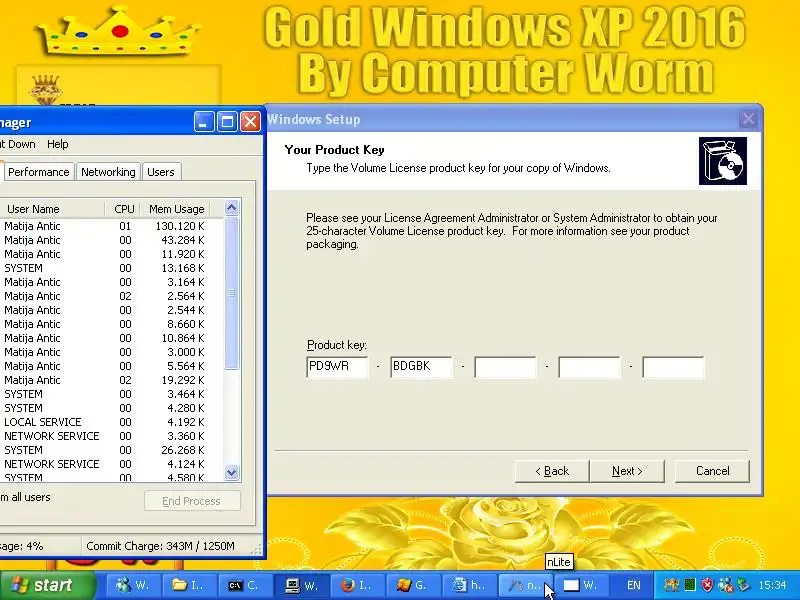Sort processes by CPU column
The image size is (800, 600).
[123, 209]
